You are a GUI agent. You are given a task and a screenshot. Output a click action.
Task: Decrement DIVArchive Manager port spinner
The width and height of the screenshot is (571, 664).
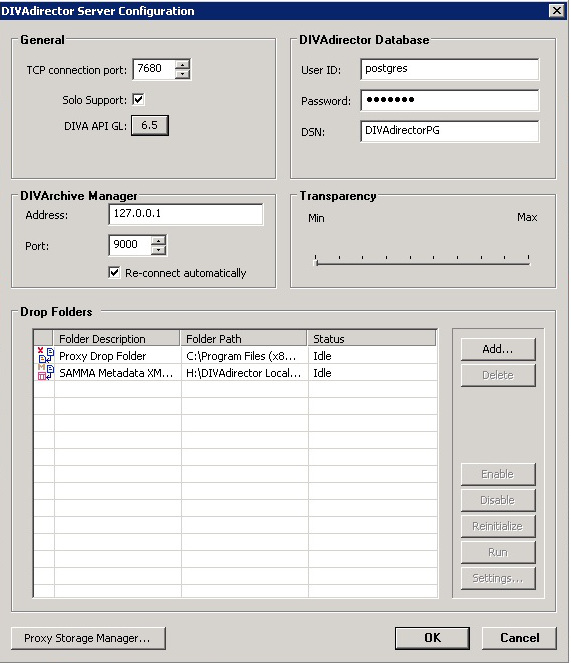tap(158, 250)
